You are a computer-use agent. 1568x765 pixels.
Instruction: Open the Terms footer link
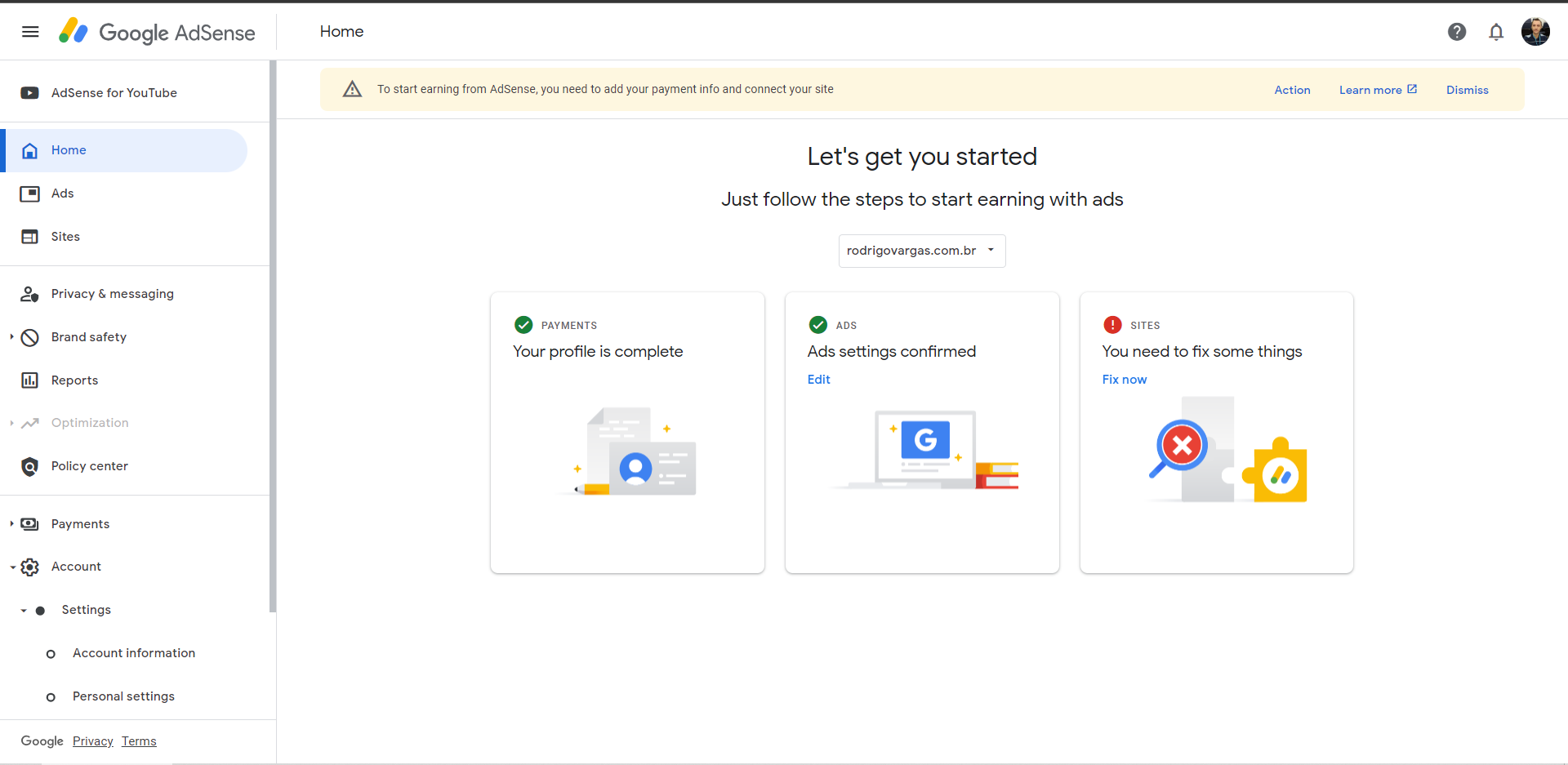(x=139, y=741)
